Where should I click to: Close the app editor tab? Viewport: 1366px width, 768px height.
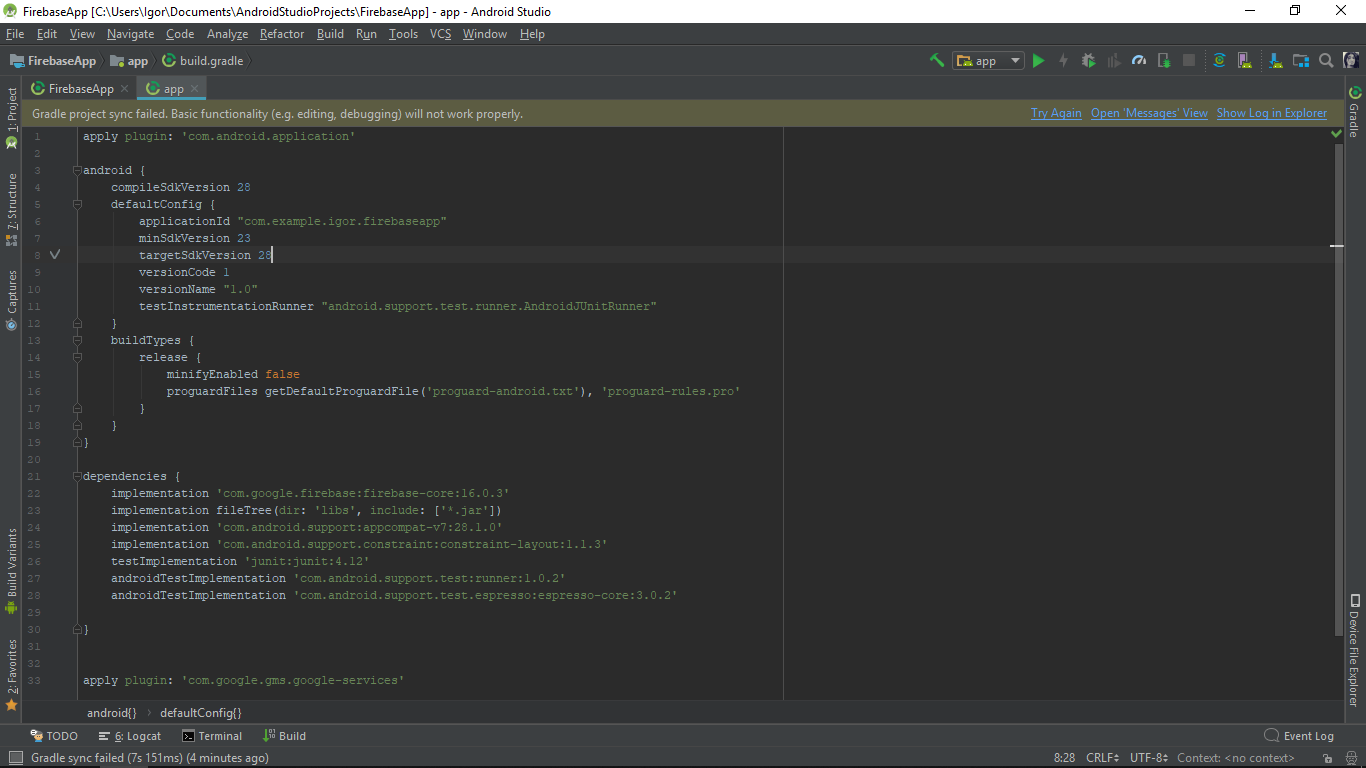195,89
